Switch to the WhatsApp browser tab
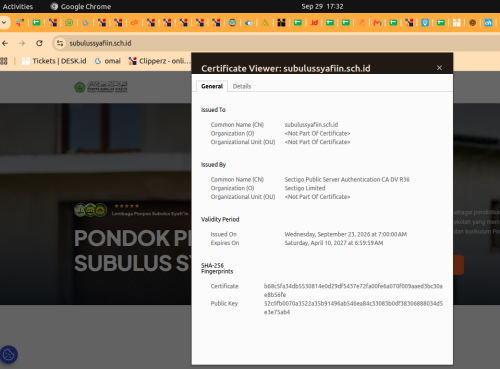This screenshot has width=500, height=369. click(69, 23)
